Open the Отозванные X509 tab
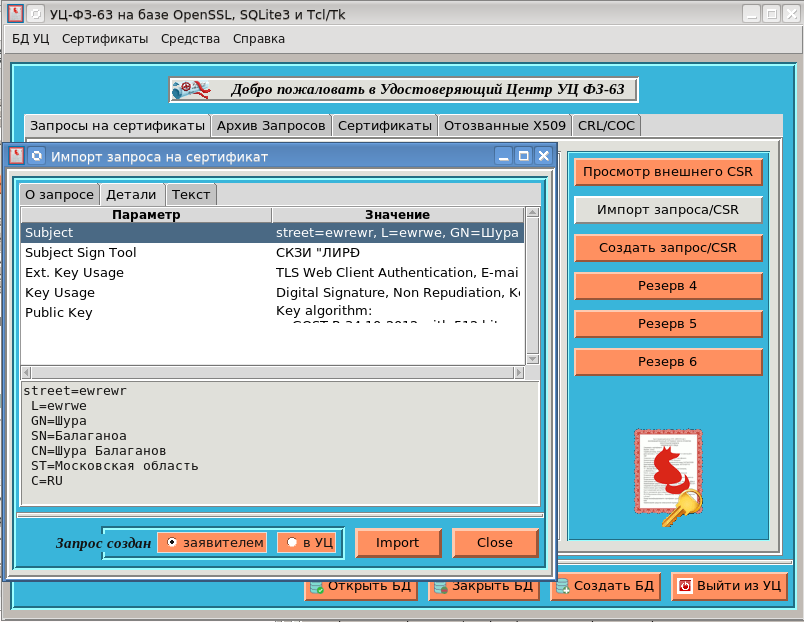 point(505,125)
